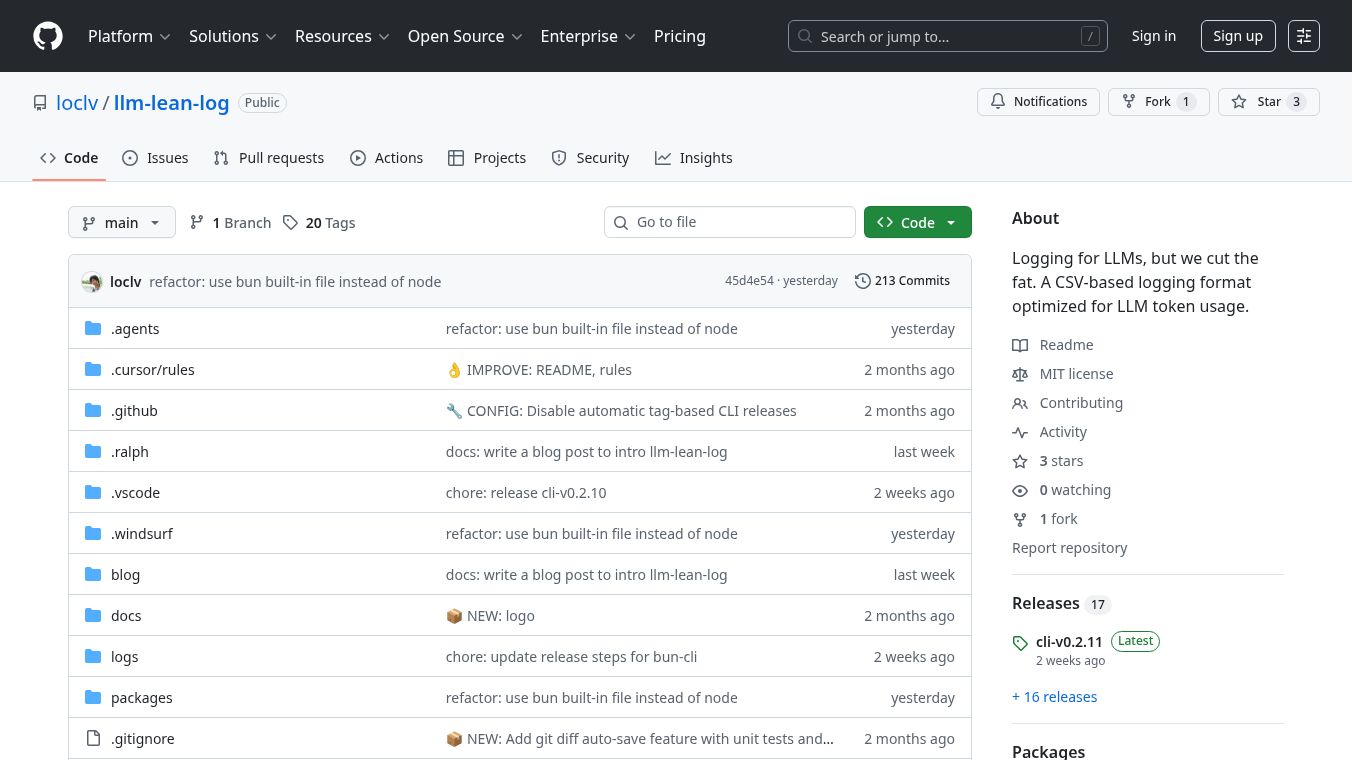
Task: Open the command palette icon in header
Action: pyautogui.click(x=1304, y=36)
